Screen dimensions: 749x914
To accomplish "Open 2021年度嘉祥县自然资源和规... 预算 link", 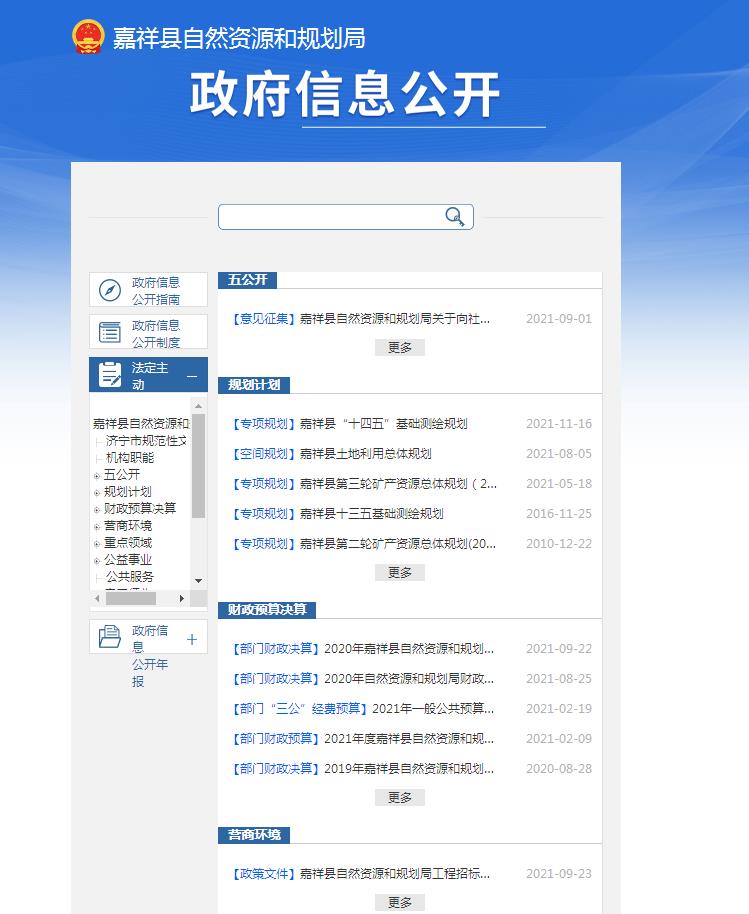I will [x=409, y=739].
